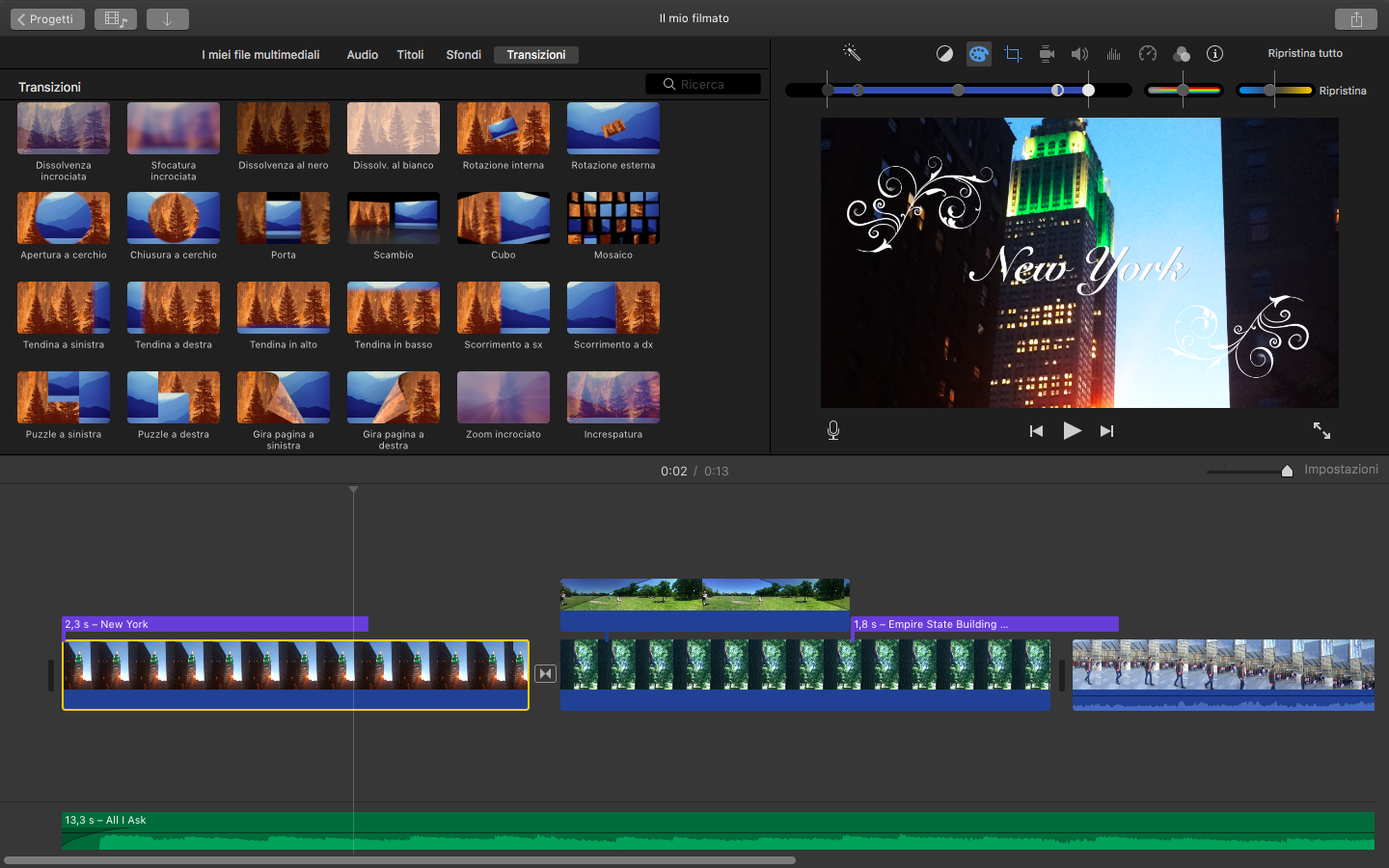Open the speed speedometer tool

(x=1148, y=54)
